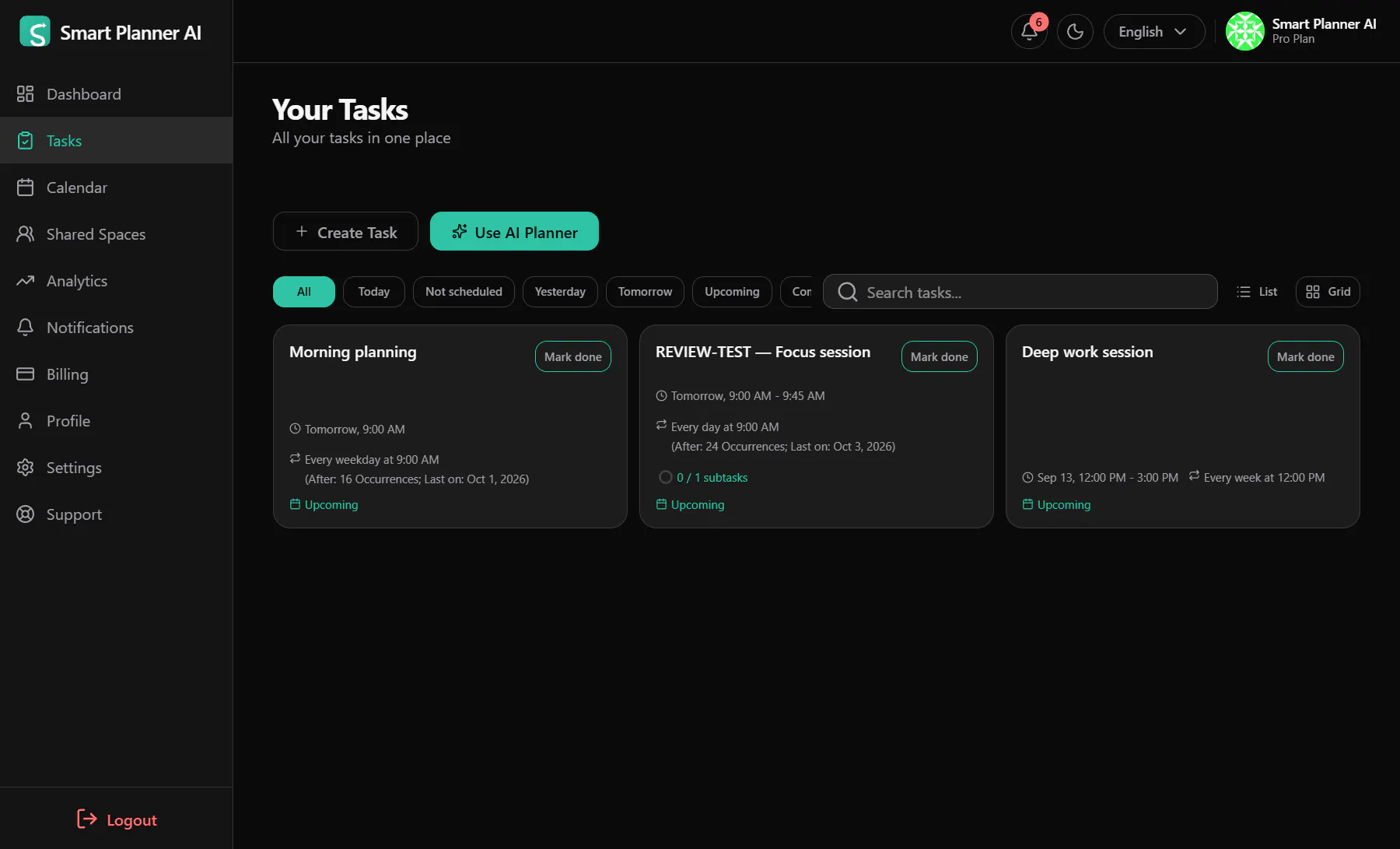Select the All filter chip

304,292
